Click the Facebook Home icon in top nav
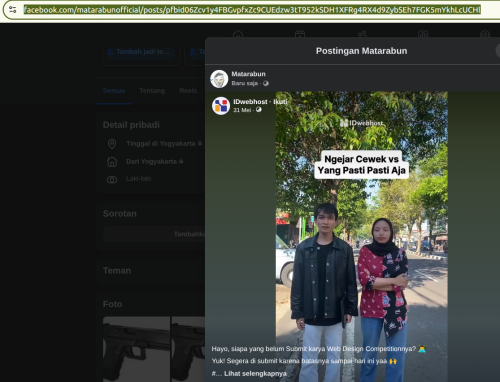 238,34
